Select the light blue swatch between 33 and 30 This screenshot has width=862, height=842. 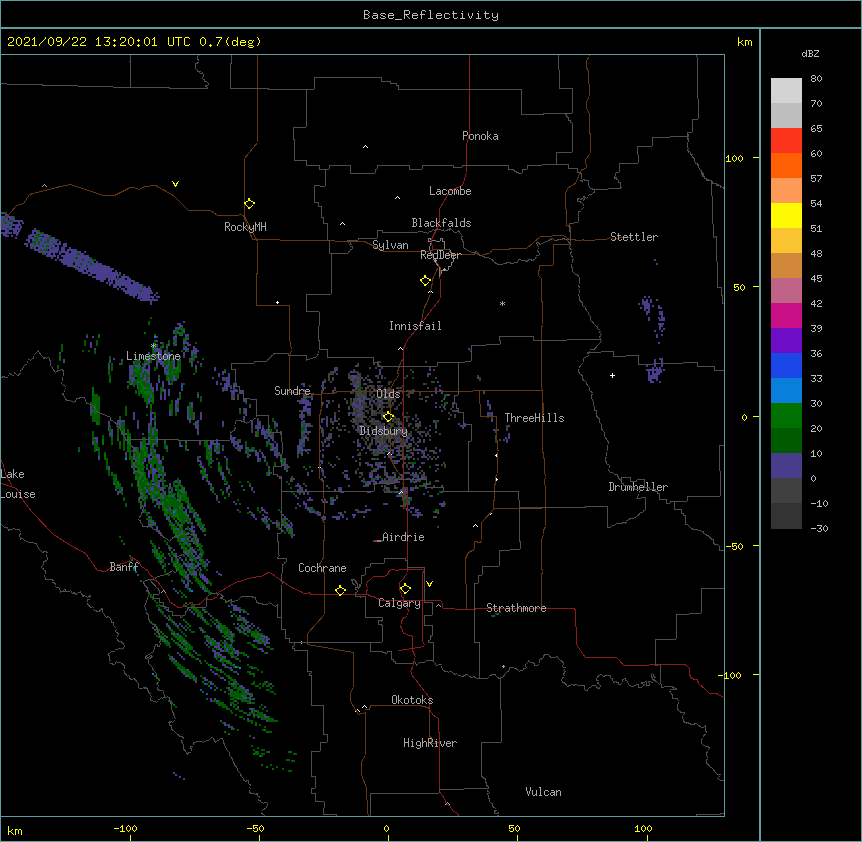pos(786,391)
